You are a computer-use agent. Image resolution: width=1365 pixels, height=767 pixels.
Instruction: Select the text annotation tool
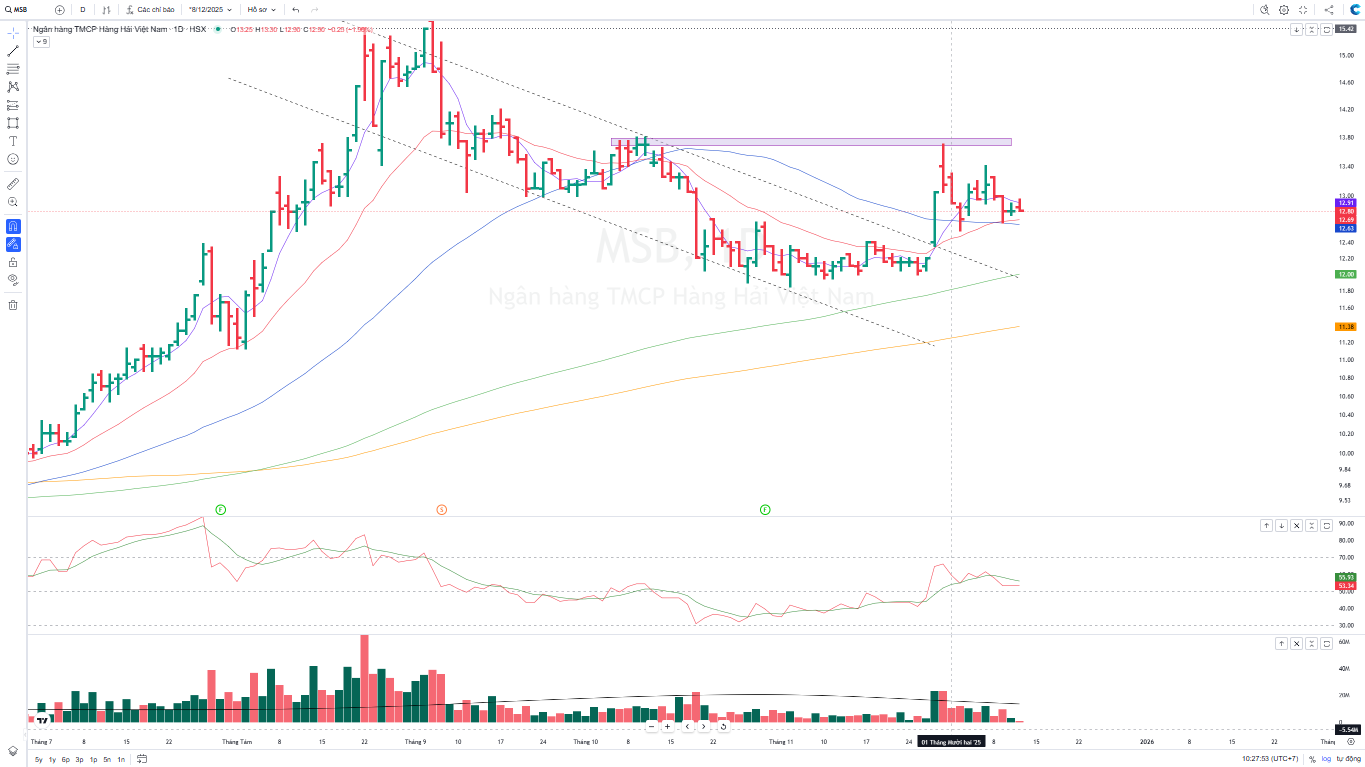[13, 141]
